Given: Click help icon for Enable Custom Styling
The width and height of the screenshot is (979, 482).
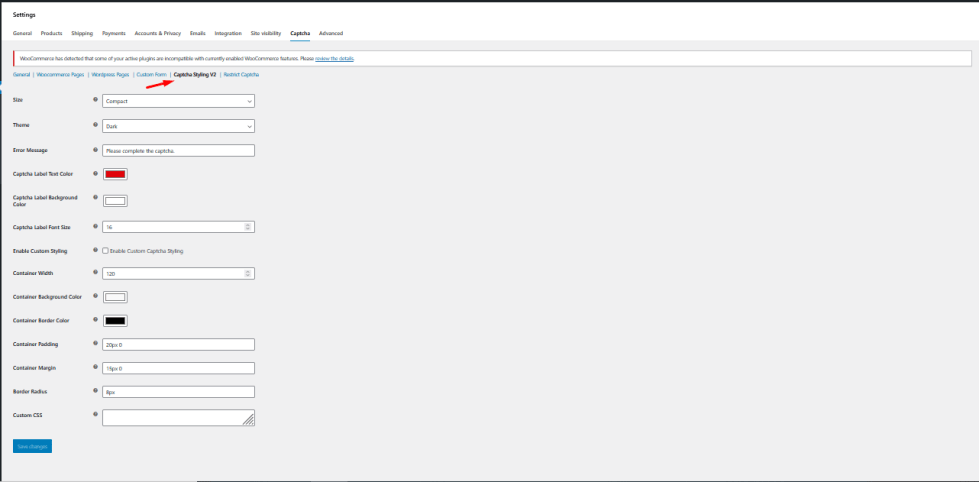Looking at the screenshot, I should point(95,250).
